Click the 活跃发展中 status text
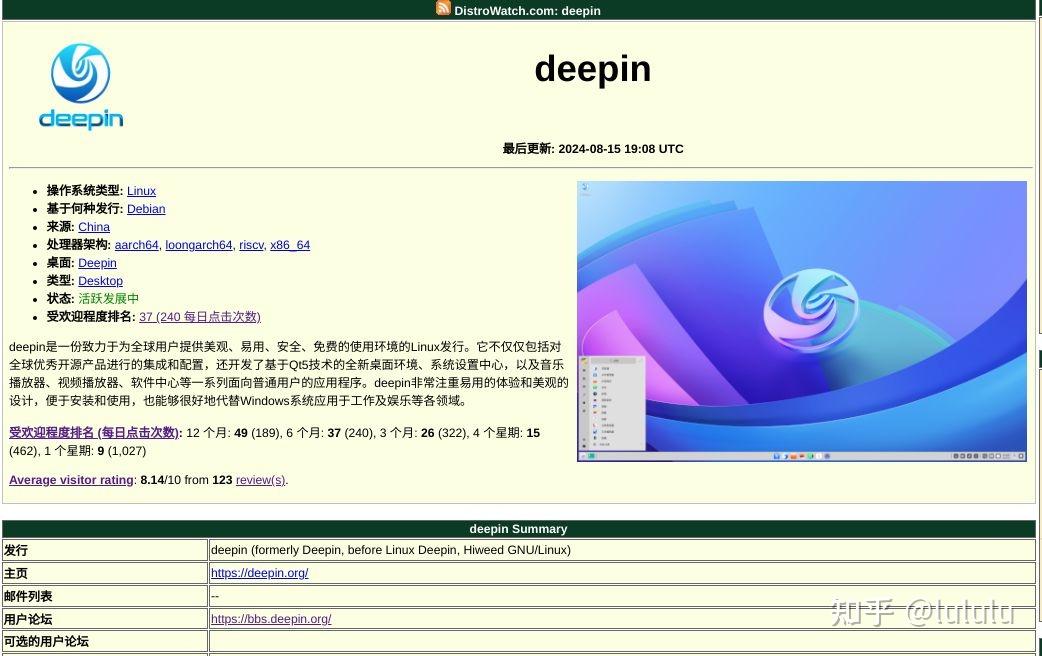 pyautogui.click(x=108, y=298)
